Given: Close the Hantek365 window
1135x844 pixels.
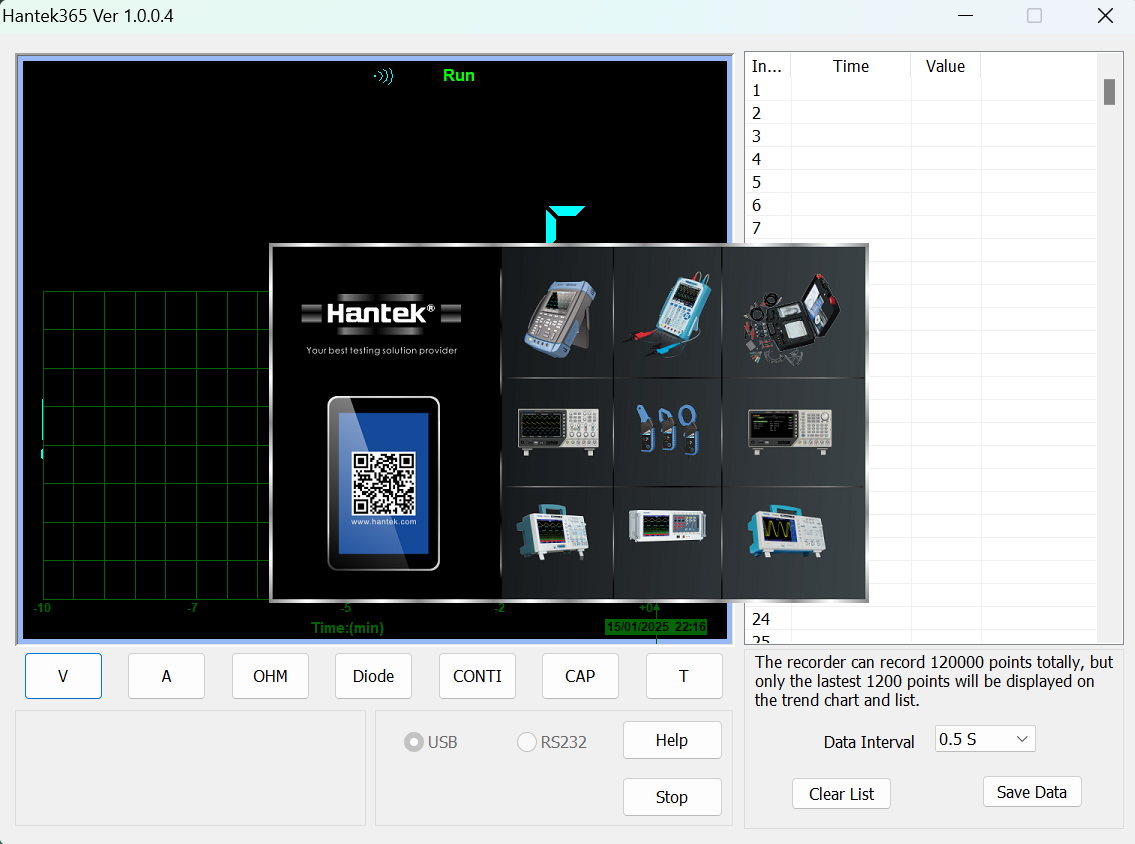Looking at the screenshot, I should [x=1105, y=15].
